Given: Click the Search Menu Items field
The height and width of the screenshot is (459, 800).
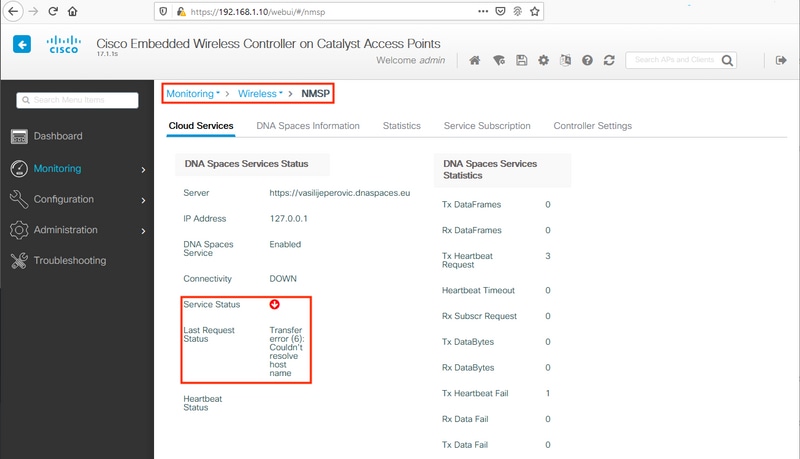Looking at the screenshot, I should pos(77,100).
